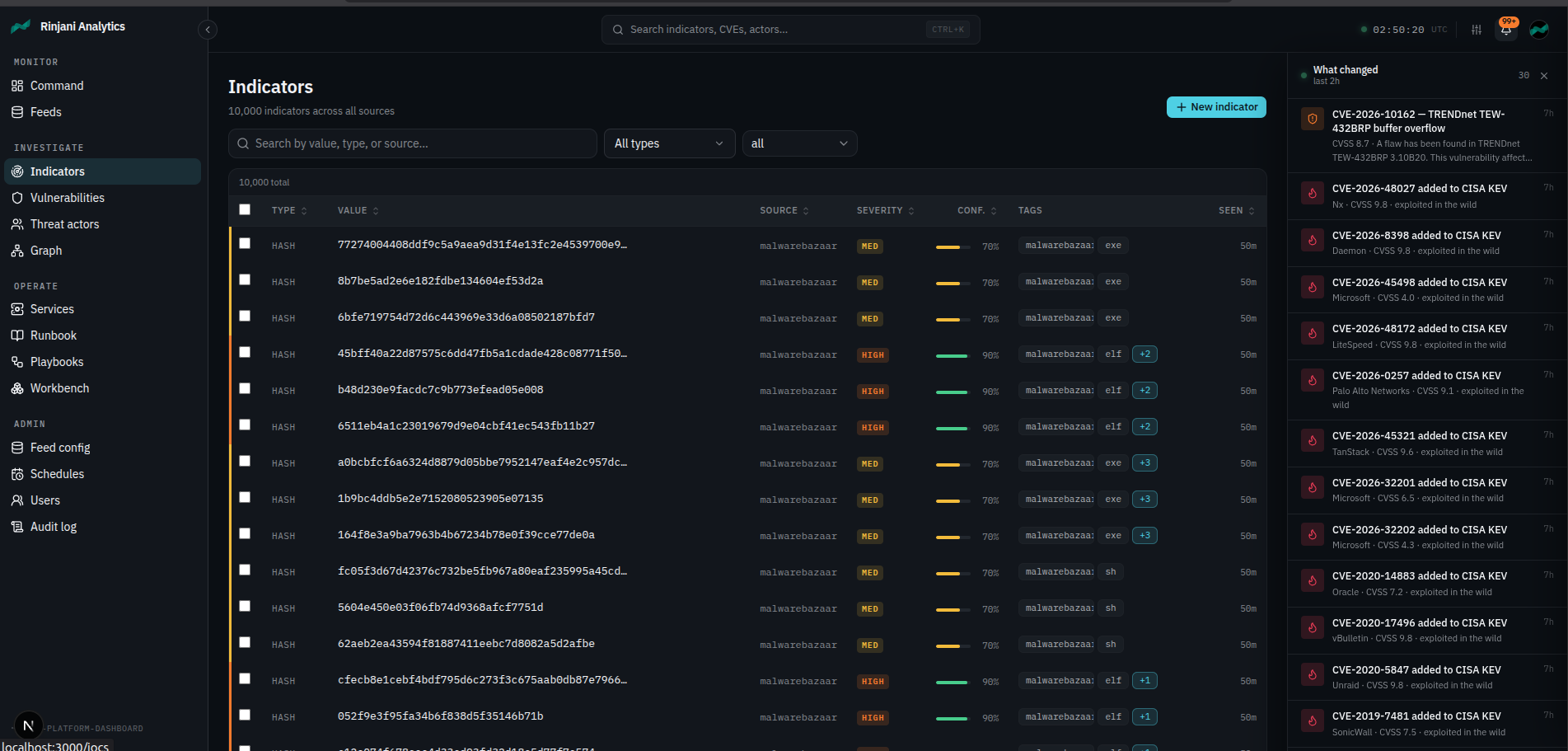Image resolution: width=1568 pixels, height=751 pixels.
Task: Check the row for hash 1b9bc4ddb5e2e7152080523905e07135
Action: [x=245, y=497]
